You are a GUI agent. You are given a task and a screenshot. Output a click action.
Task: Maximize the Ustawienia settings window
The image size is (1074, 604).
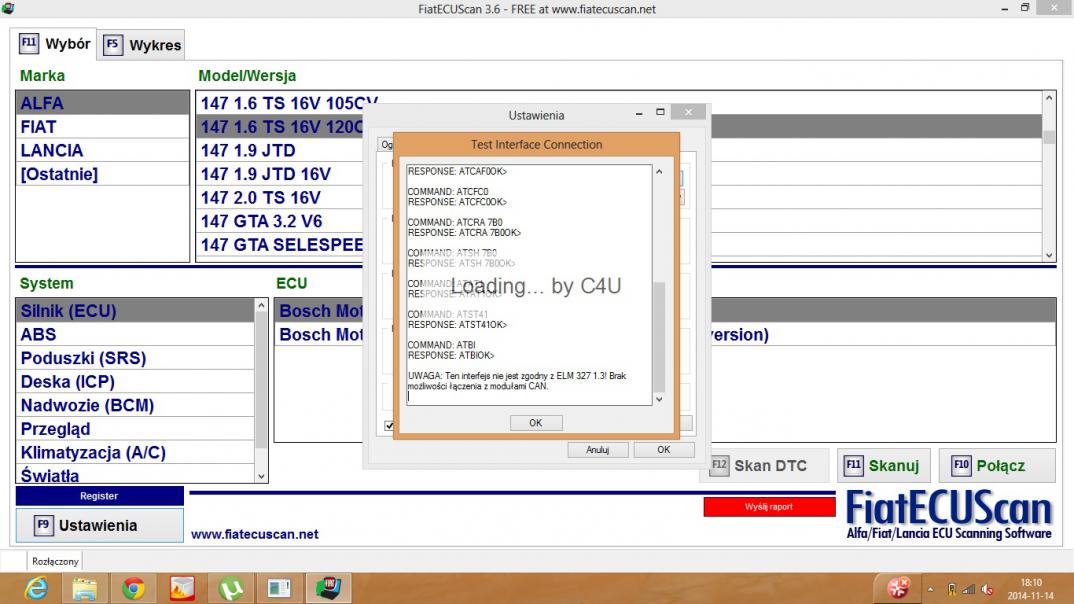click(x=660, y=113)
